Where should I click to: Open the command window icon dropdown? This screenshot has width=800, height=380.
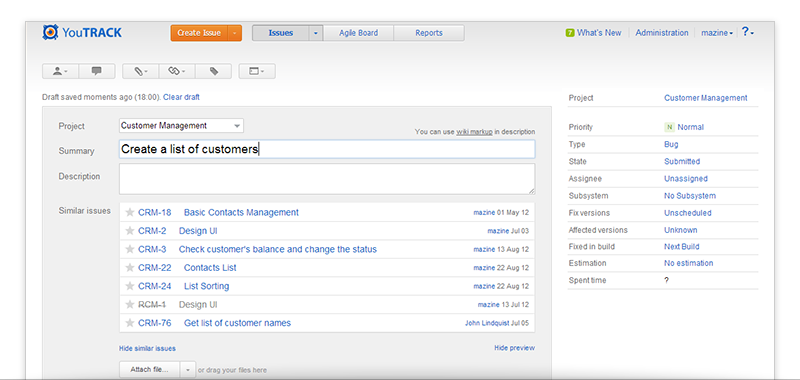[x=257, y=71]
